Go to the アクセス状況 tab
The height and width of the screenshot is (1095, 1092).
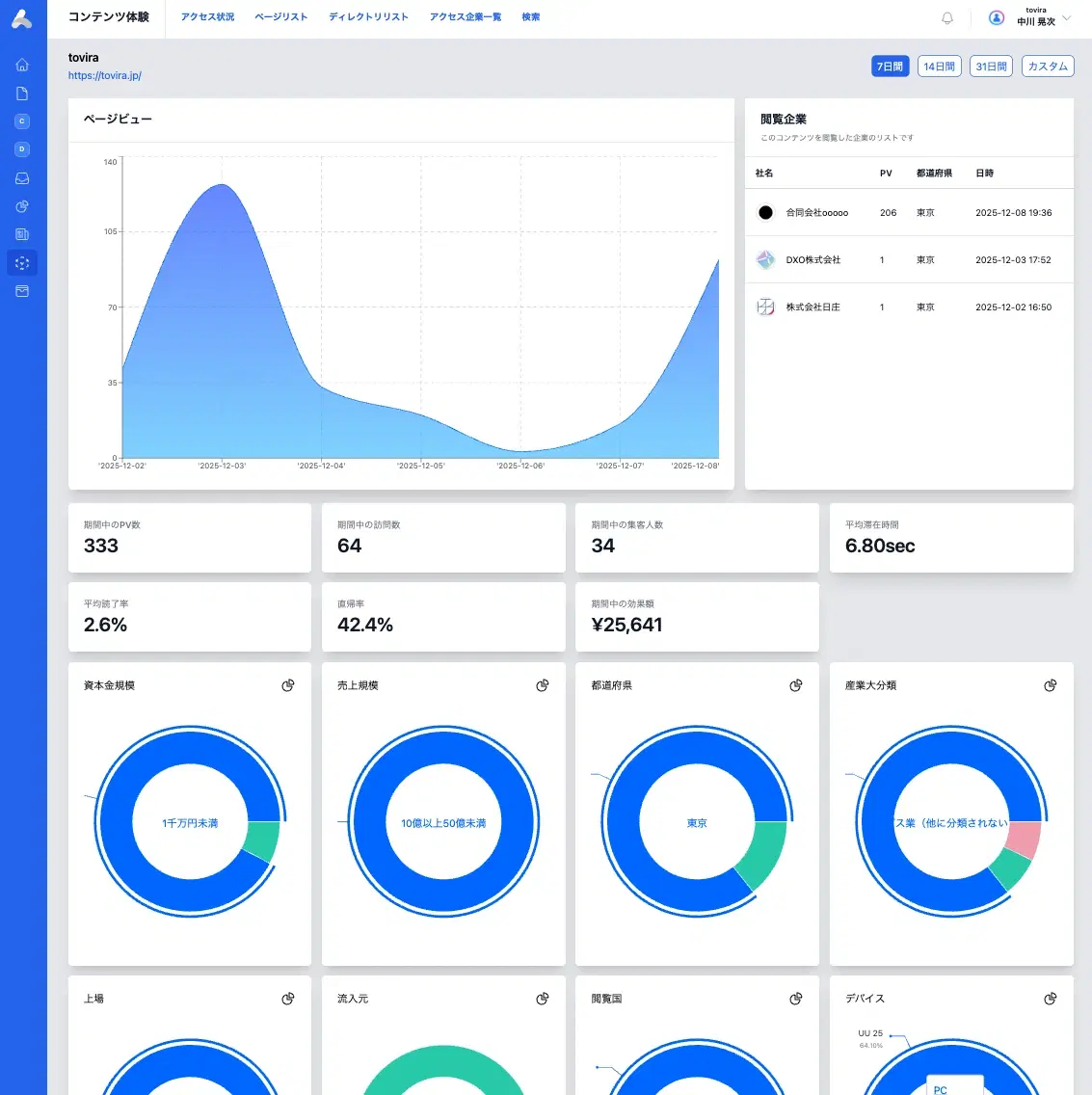click(x=207, y=17)
